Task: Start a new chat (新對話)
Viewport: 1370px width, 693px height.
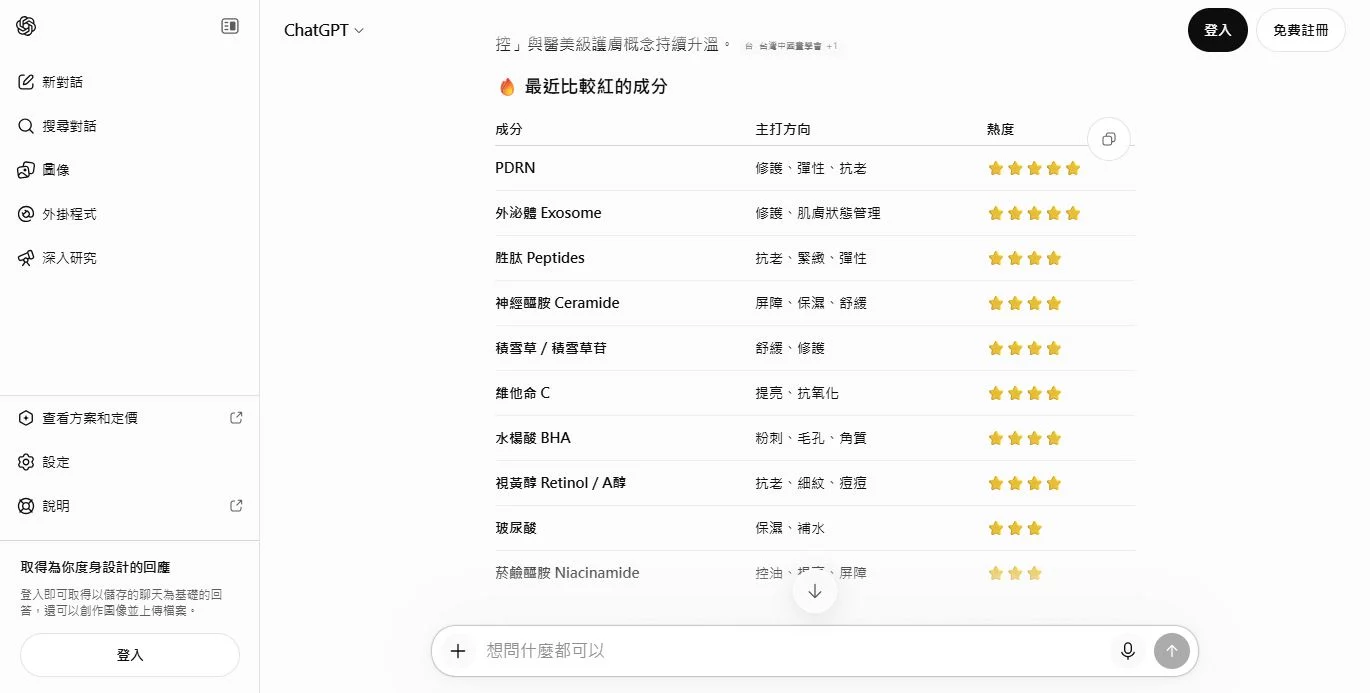Action: tap(130, 82)
